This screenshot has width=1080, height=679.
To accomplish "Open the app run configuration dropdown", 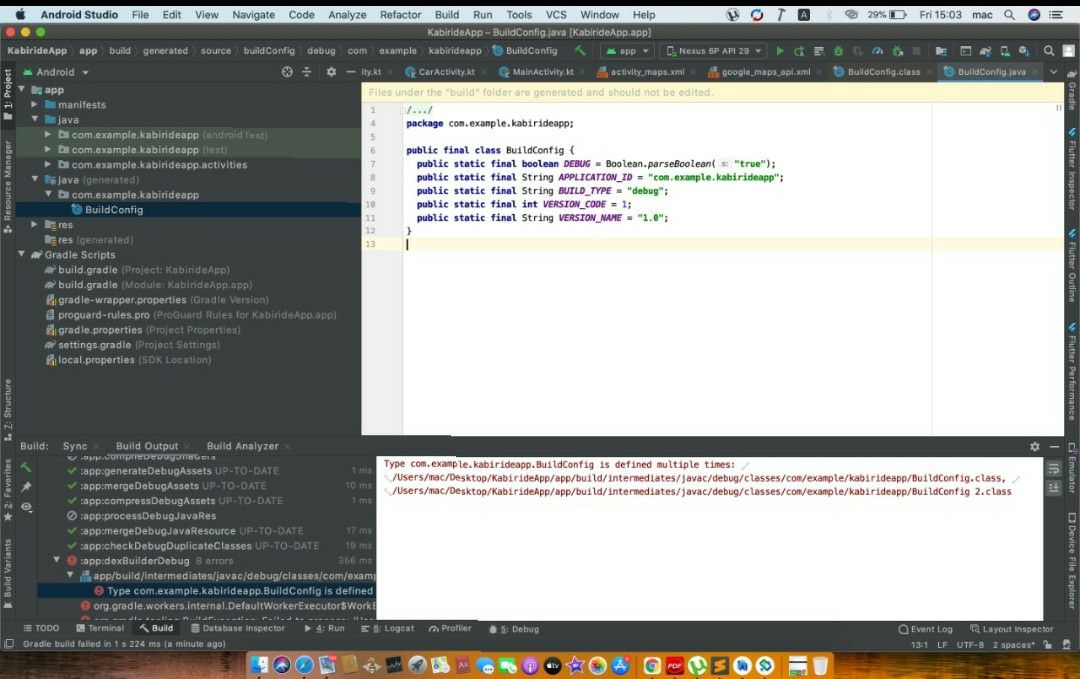I will coord(627,51).
